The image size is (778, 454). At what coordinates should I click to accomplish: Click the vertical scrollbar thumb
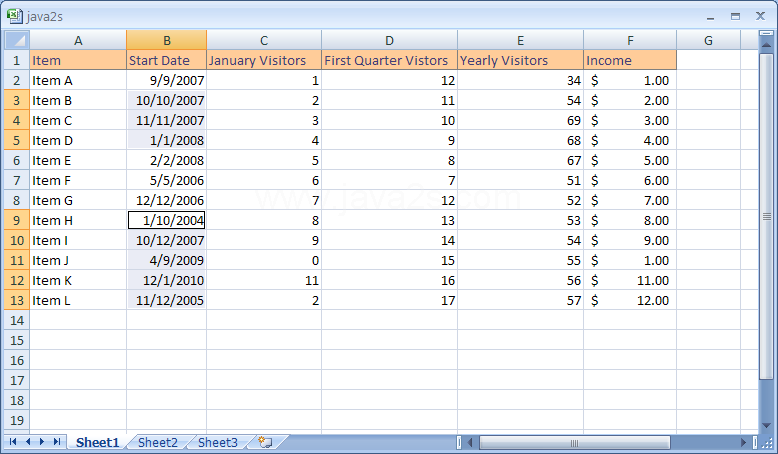[767, 216]
